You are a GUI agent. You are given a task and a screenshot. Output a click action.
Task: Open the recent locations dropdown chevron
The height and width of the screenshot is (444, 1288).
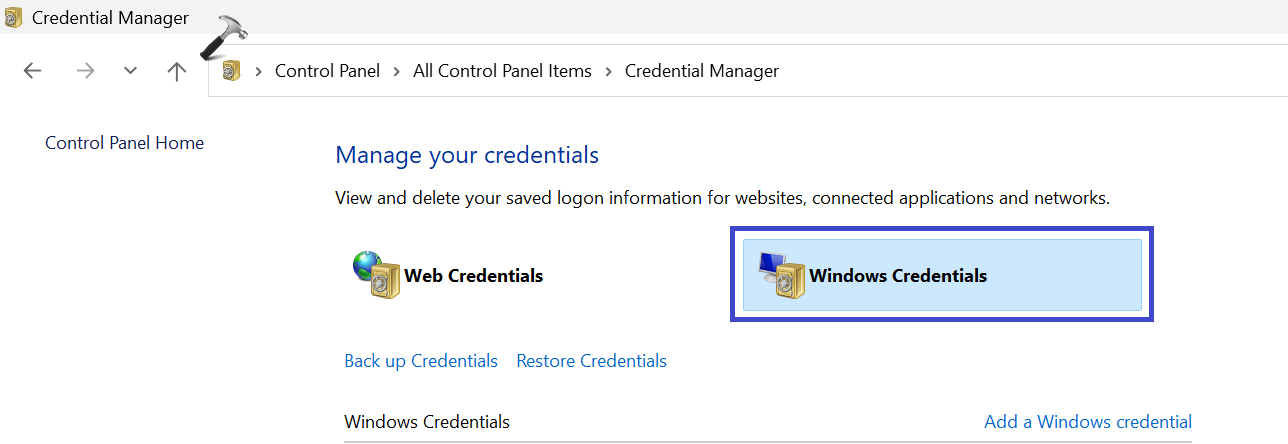coord(130,71)
